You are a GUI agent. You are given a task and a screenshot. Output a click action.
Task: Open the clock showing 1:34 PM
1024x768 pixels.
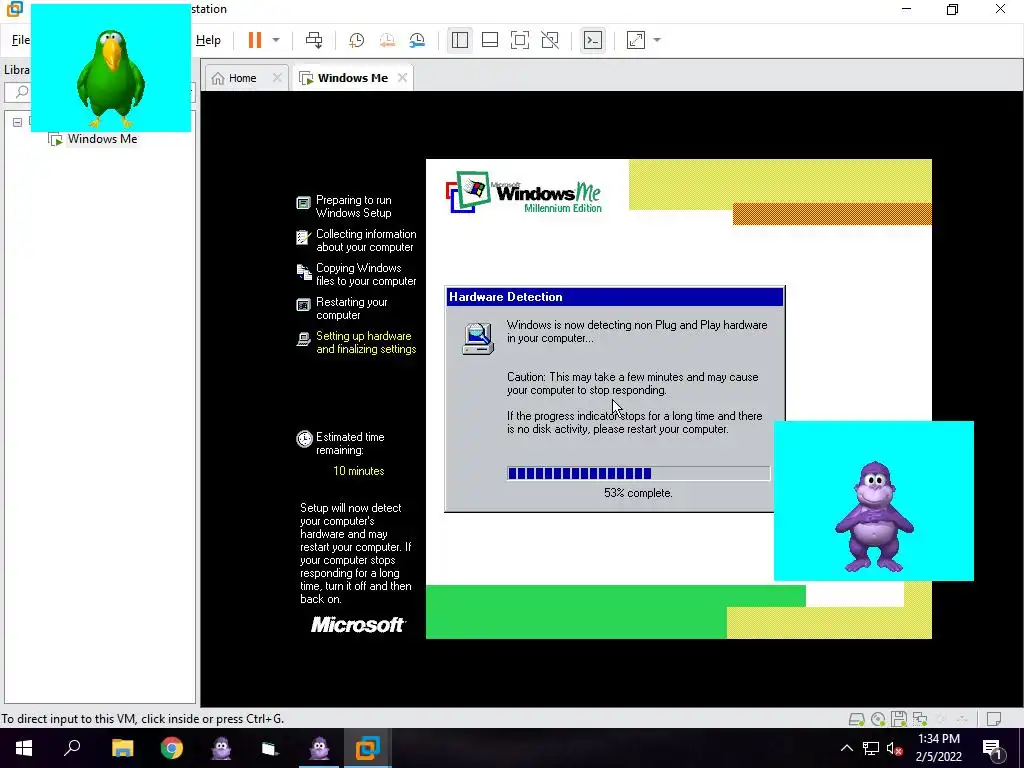point(938,748)
